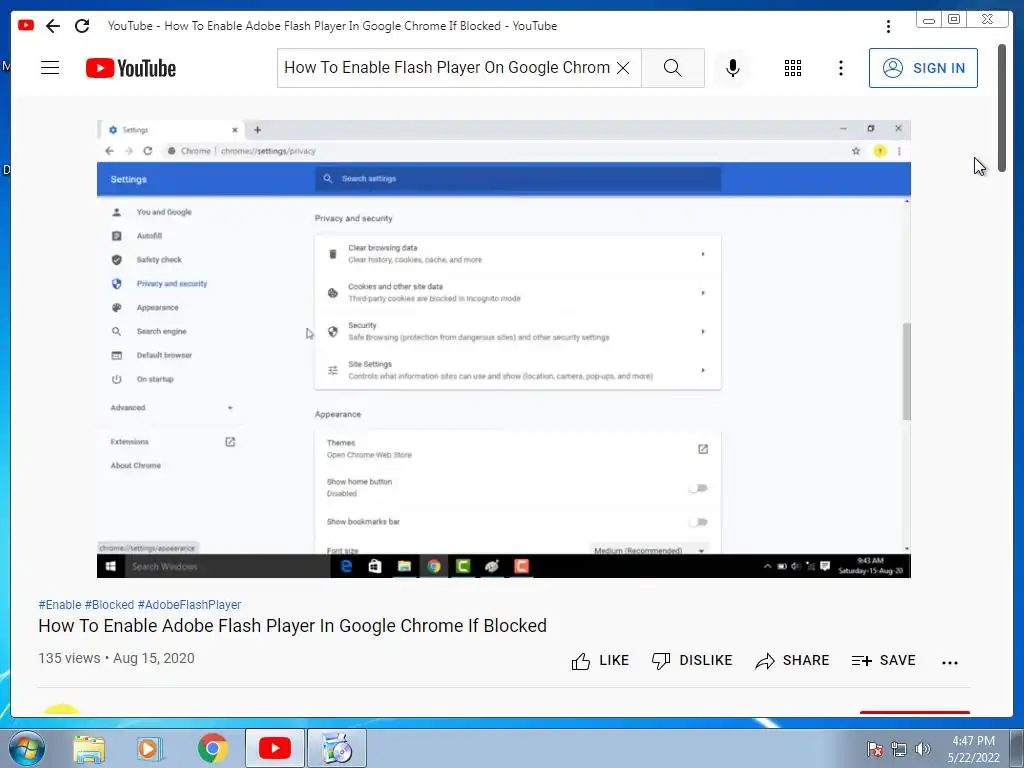1024x768 pixels.
Task: Open the #Enable hashtag link
Action: [x=59, y=605]
